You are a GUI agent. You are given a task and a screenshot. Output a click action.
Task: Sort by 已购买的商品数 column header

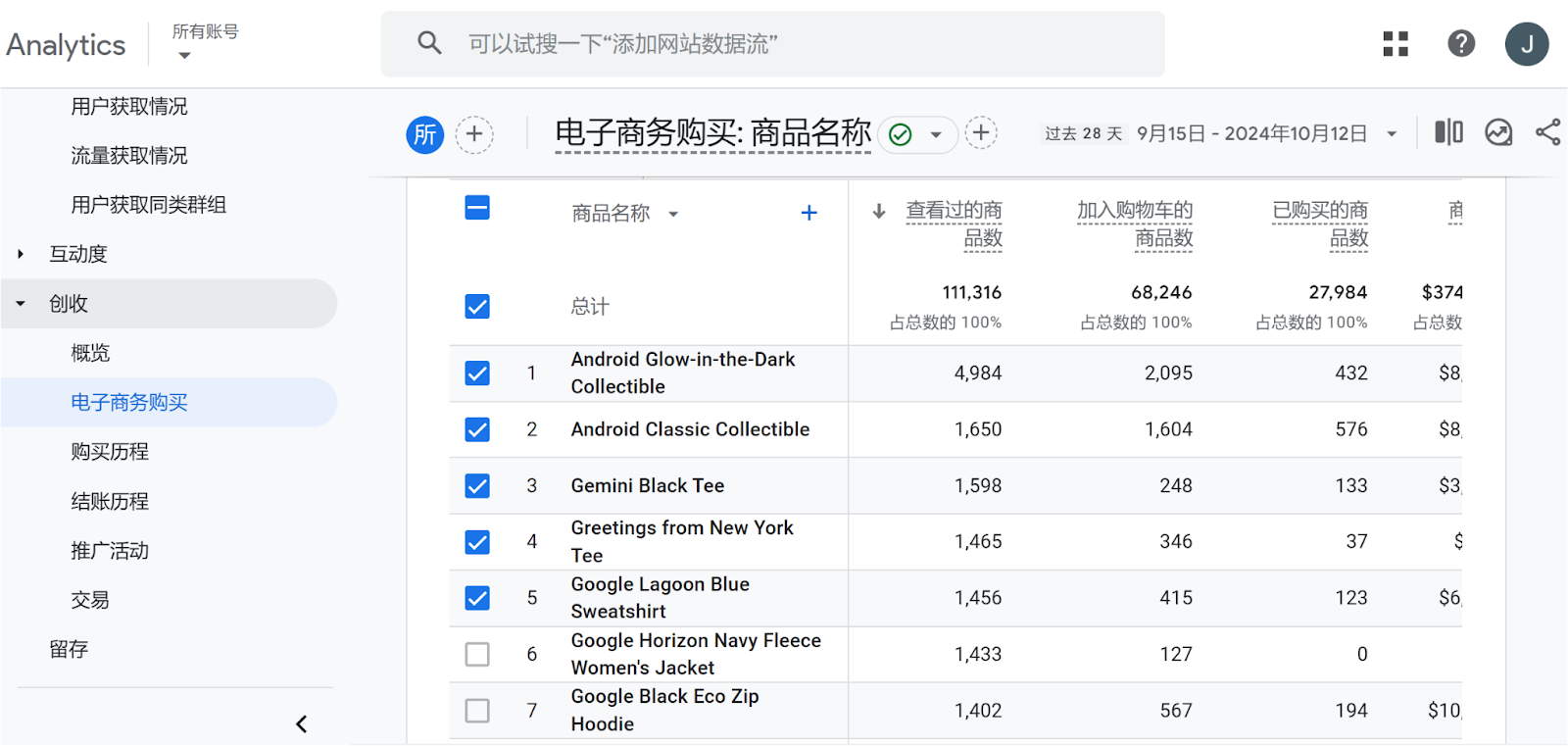(x=1320, y=224)
